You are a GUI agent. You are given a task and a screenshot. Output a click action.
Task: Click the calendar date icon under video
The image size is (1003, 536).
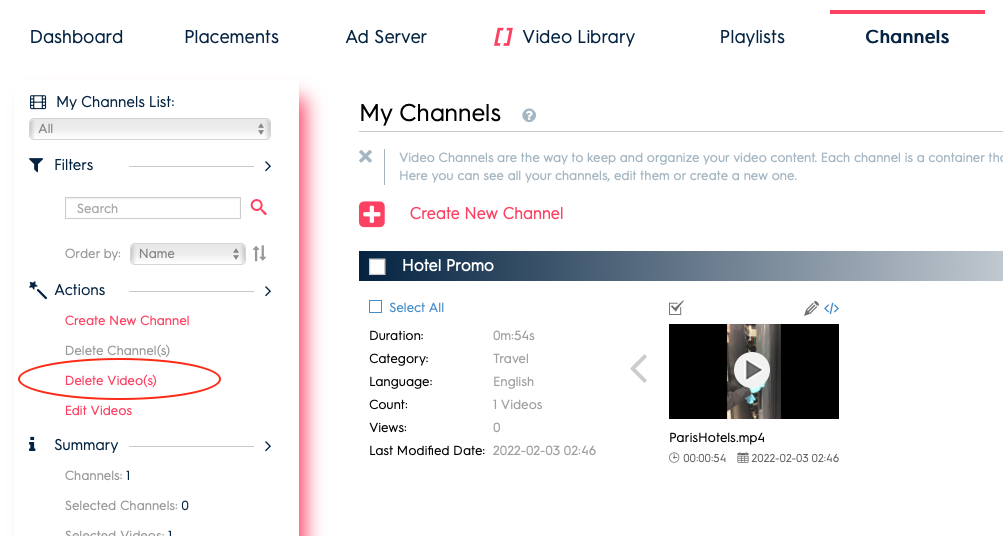[743, 458]
